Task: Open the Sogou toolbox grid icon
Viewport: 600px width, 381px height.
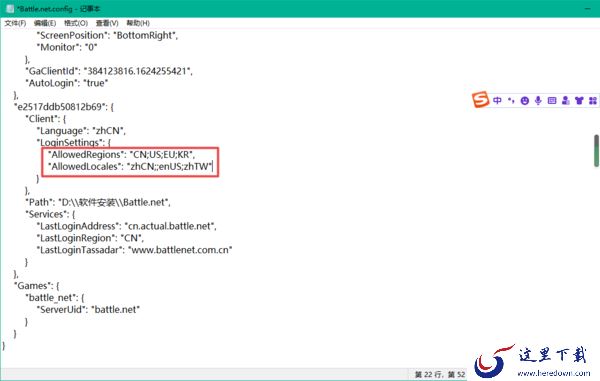Action: [593, 101]
